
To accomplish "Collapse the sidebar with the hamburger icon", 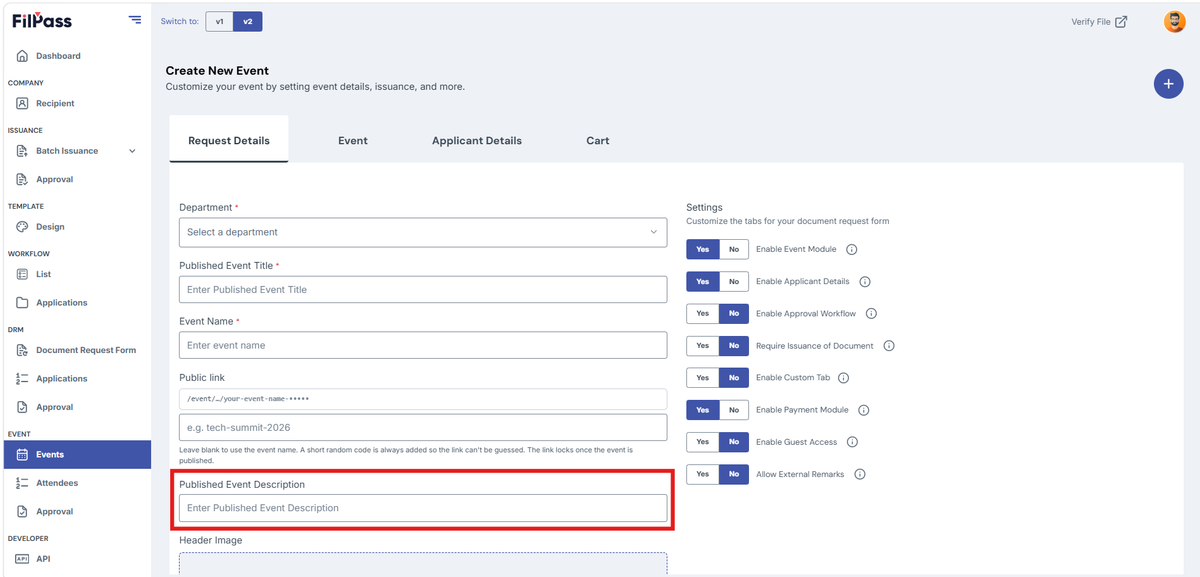I will click(x=135, y=20).
